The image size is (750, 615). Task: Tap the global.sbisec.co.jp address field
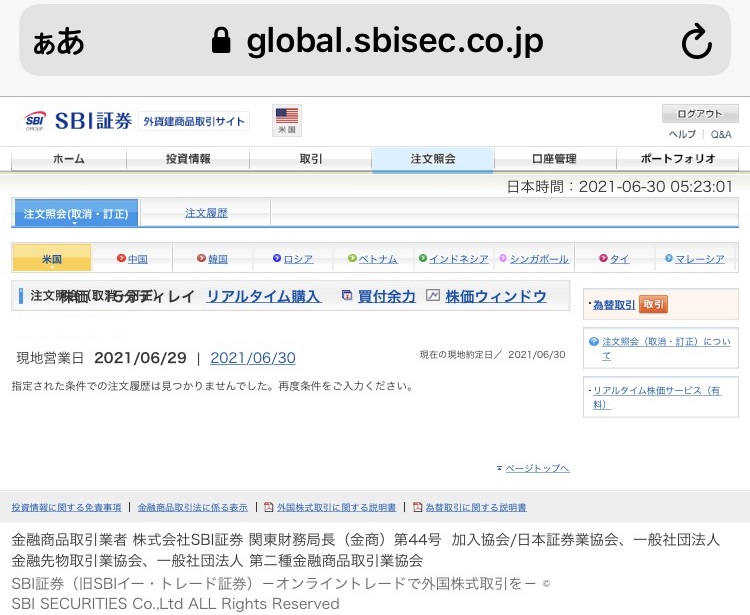(x=375, y=40)
